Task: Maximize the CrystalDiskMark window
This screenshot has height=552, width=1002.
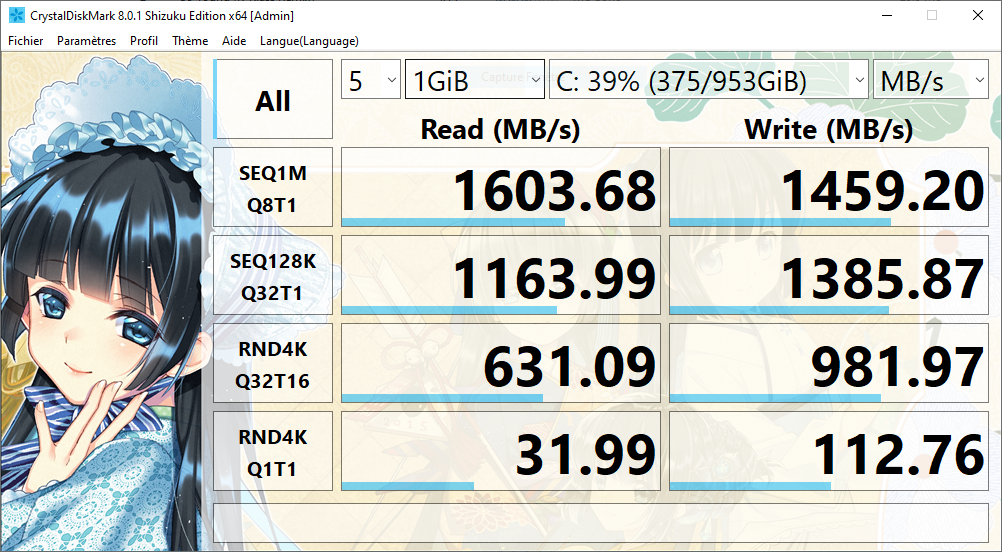Action: point(932,15)
